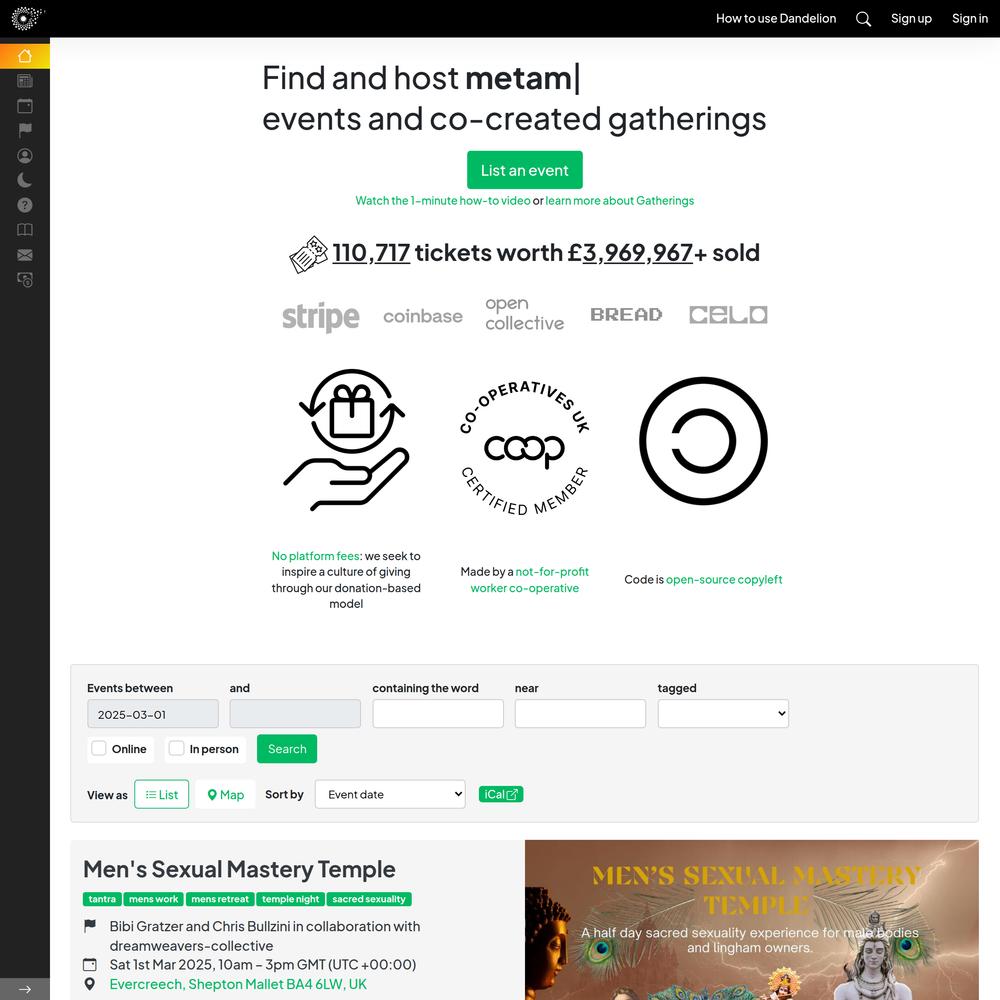The image size is (1000, 1000).
Task: Toggle dark mode with the moon icon
Action: click(25, 180)
